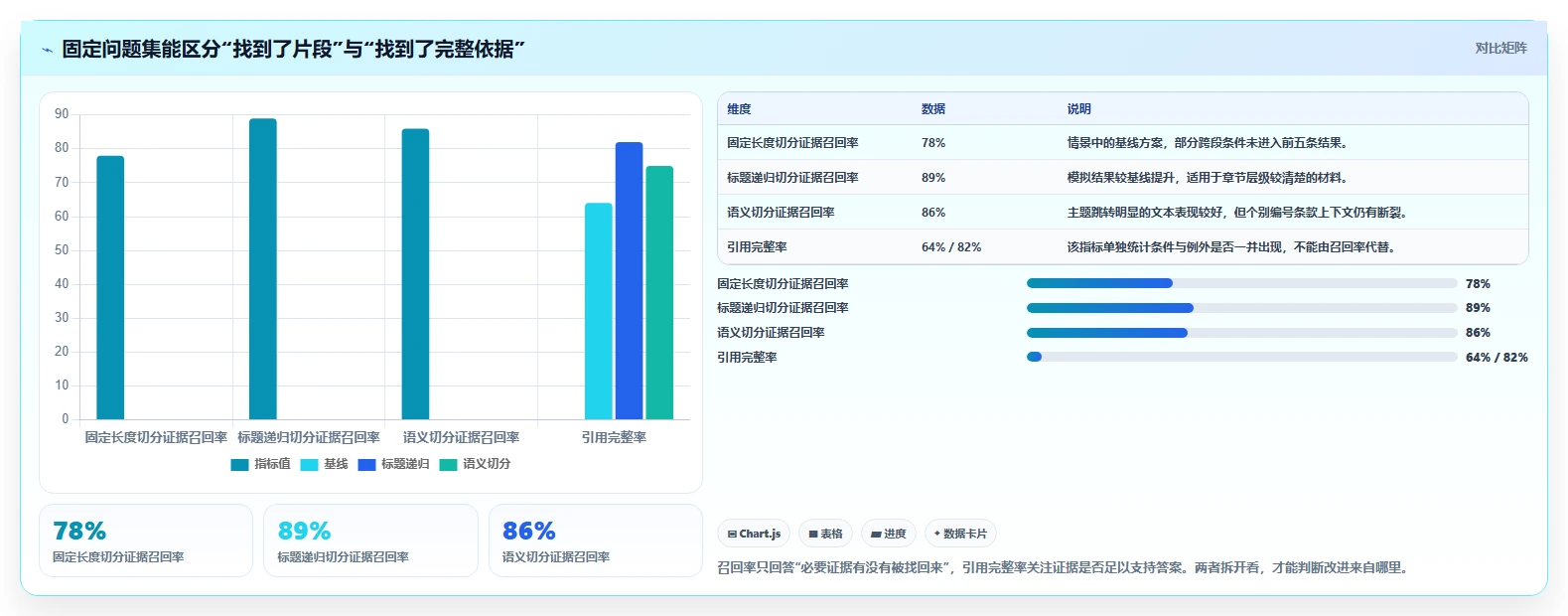This screenshot has width=1568, height=616.
Task: Click the progress bar ending in 86%
Action: [x=1241, y=333]
